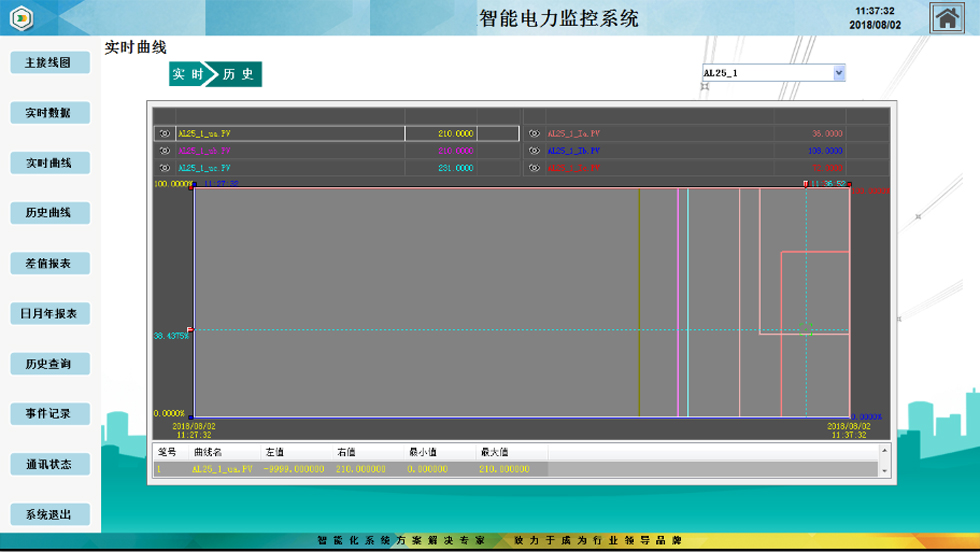Toggle eye icon for the red Ic curve

(x=535, y=168)
